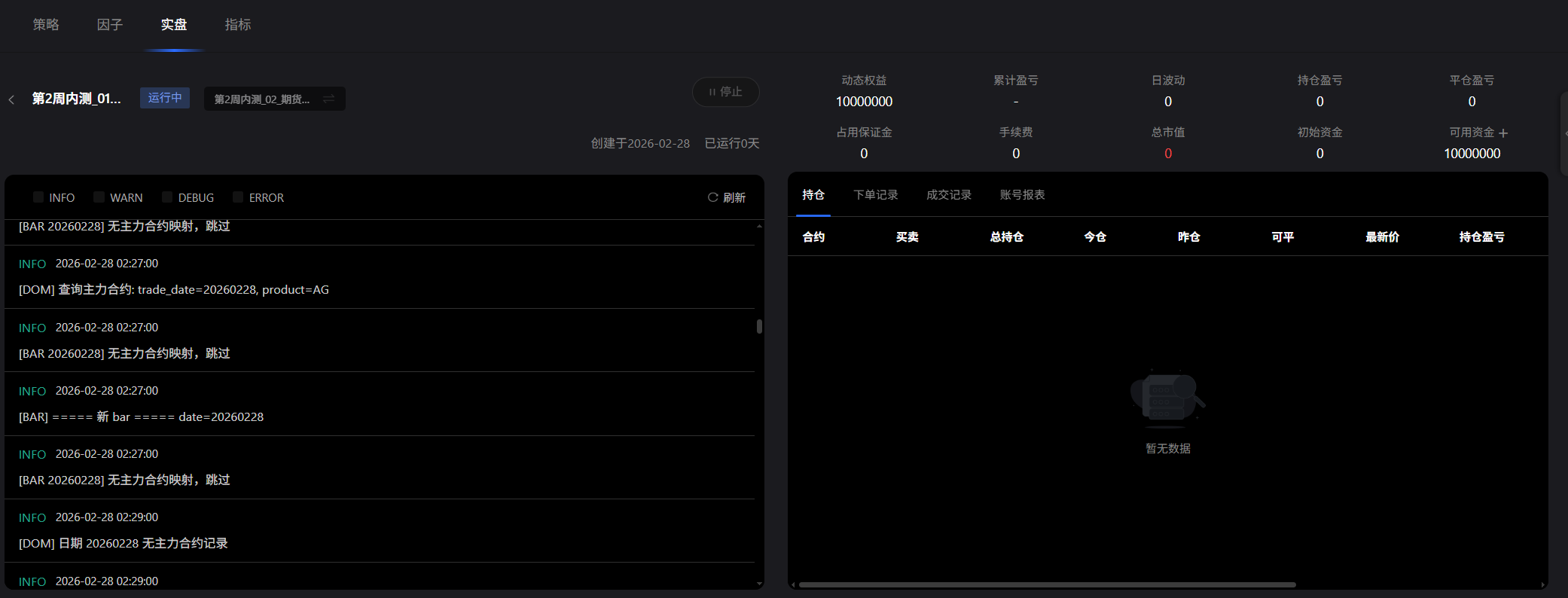Select the 持仓 tab
Screen dimensions: 1568x598
[x=813, y=195]
